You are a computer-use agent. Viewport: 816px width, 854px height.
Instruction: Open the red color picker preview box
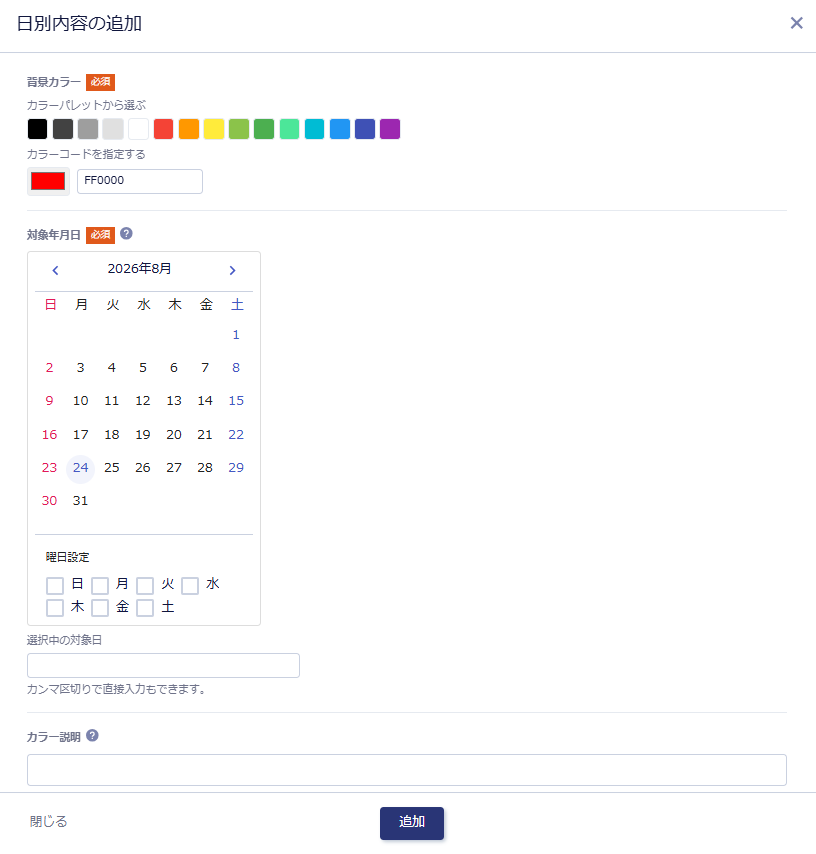[x=48, y=181]
